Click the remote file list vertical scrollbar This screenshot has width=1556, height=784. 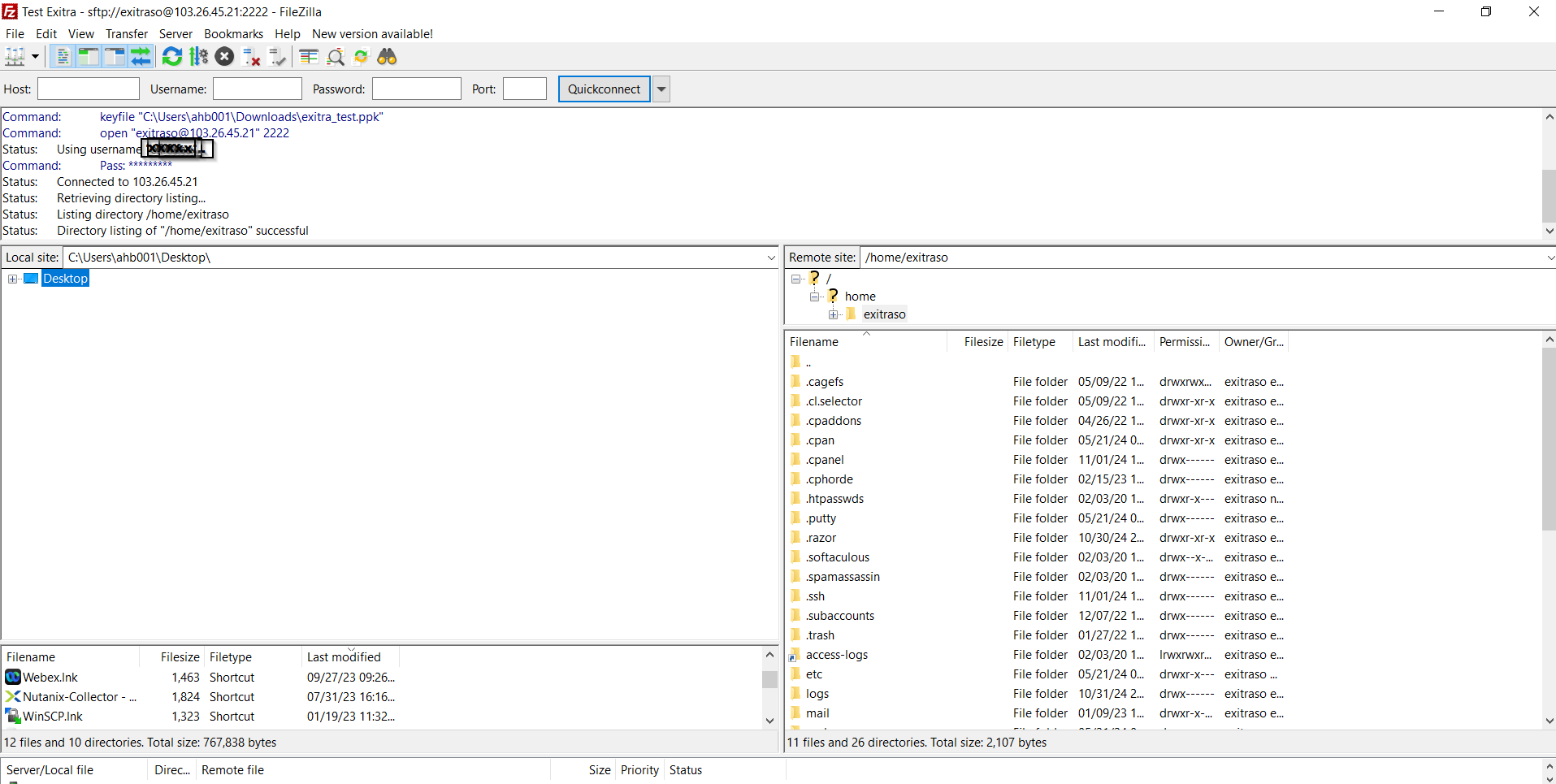[1549, 530]
